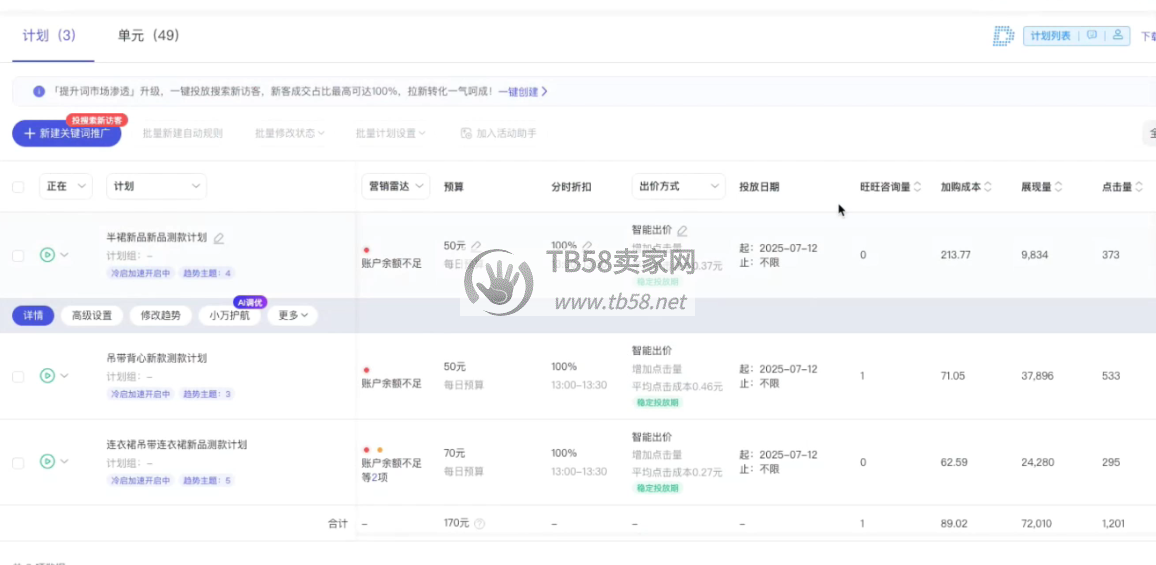Click the green status icon for 连衣裙吊带连衣裙新品测款计划

(x=47, y=462)
